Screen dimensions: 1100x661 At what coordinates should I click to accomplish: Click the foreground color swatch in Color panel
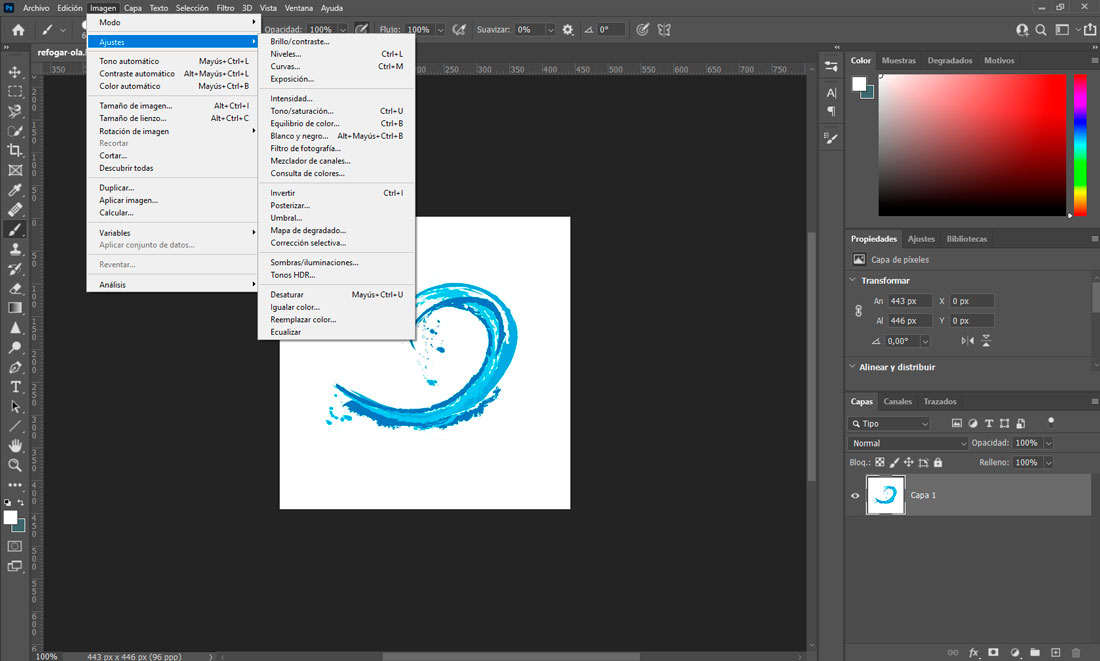[858, 84]
